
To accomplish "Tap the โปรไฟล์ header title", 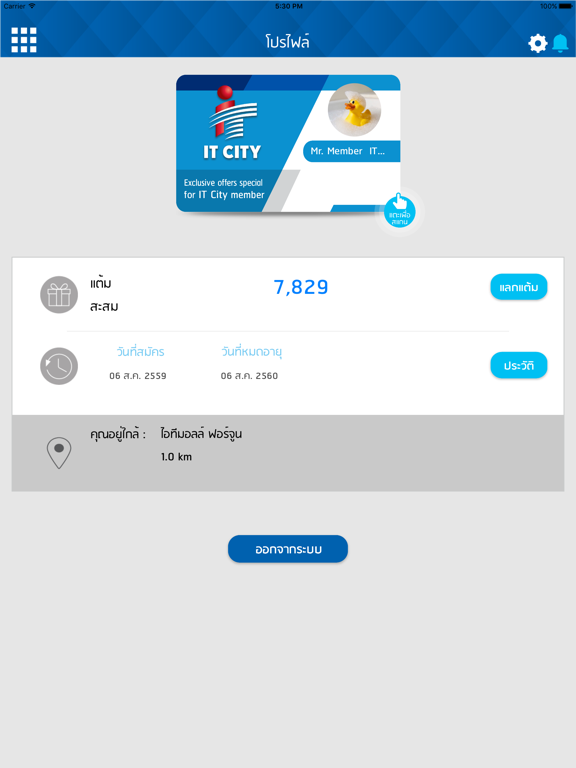I will coord(288,42).
